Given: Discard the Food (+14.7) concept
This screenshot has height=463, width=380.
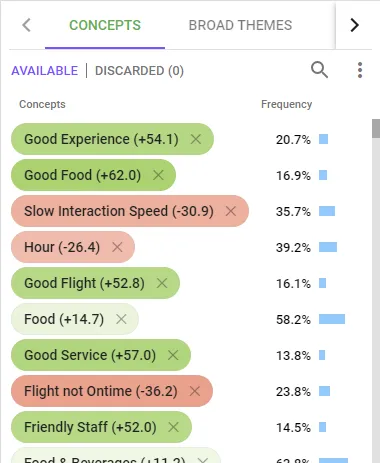Looking at the screenshot, I should pos(121,319).
